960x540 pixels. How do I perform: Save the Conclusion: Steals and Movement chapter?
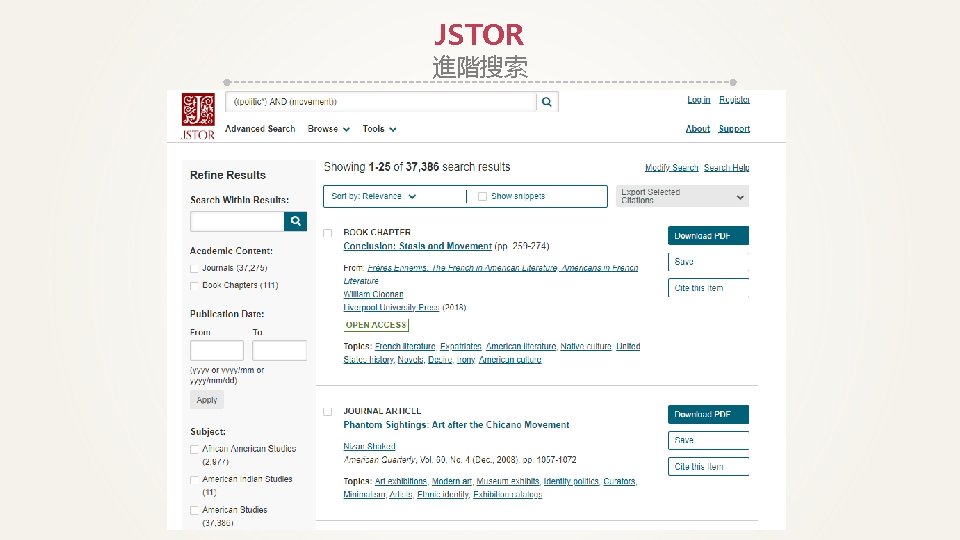(x=708, y=261)
